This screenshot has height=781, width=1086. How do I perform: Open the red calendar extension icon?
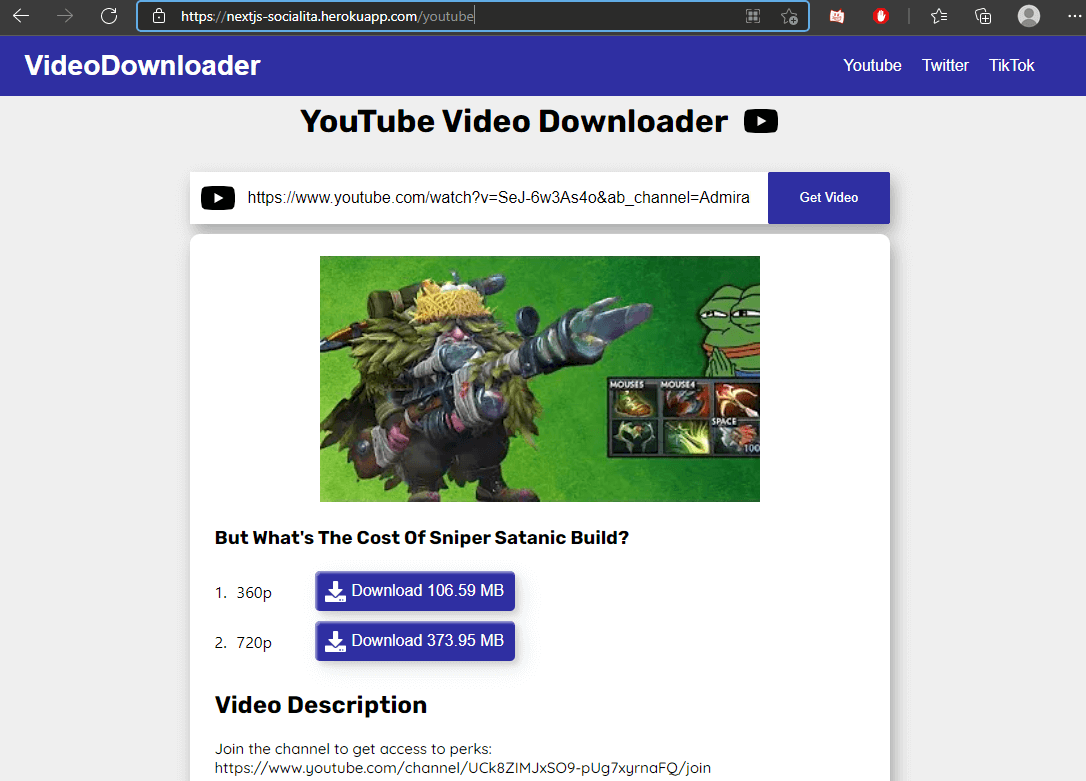(837, 16)
